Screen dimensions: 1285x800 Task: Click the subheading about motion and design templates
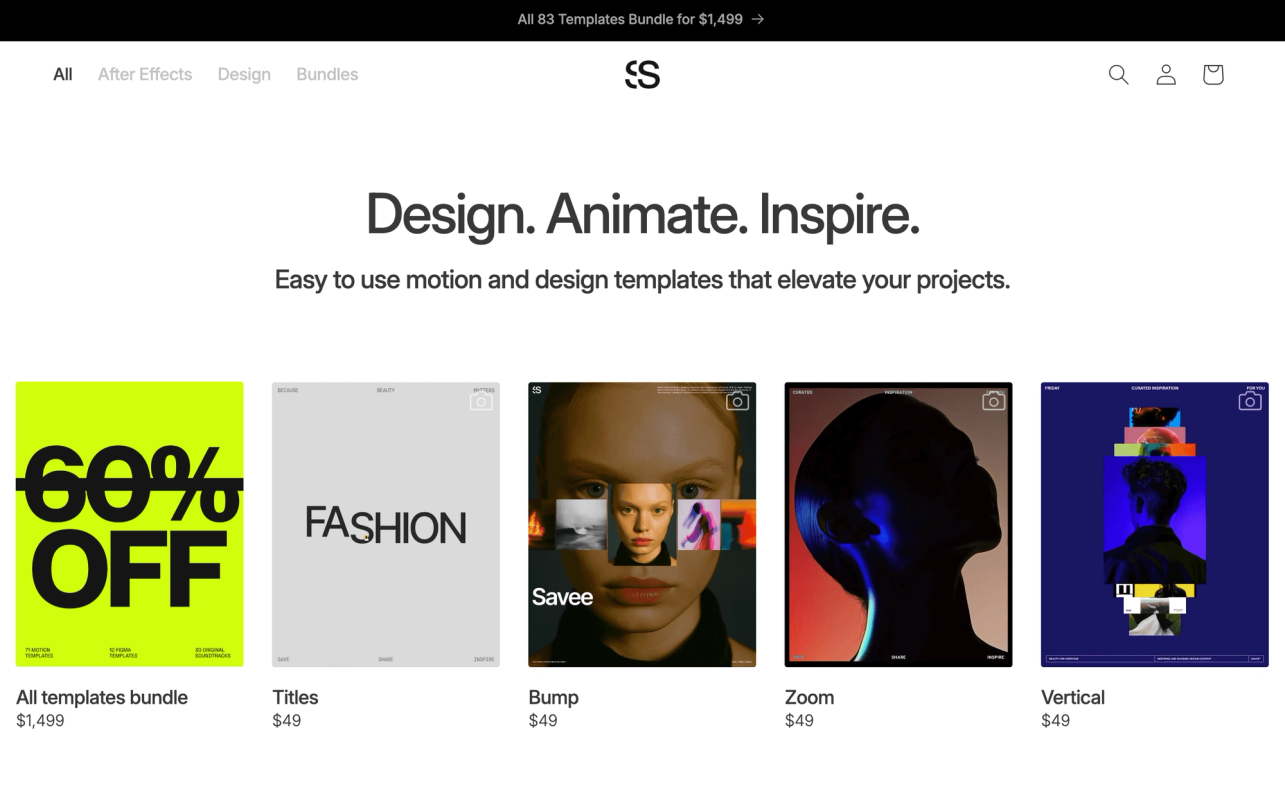642,280
